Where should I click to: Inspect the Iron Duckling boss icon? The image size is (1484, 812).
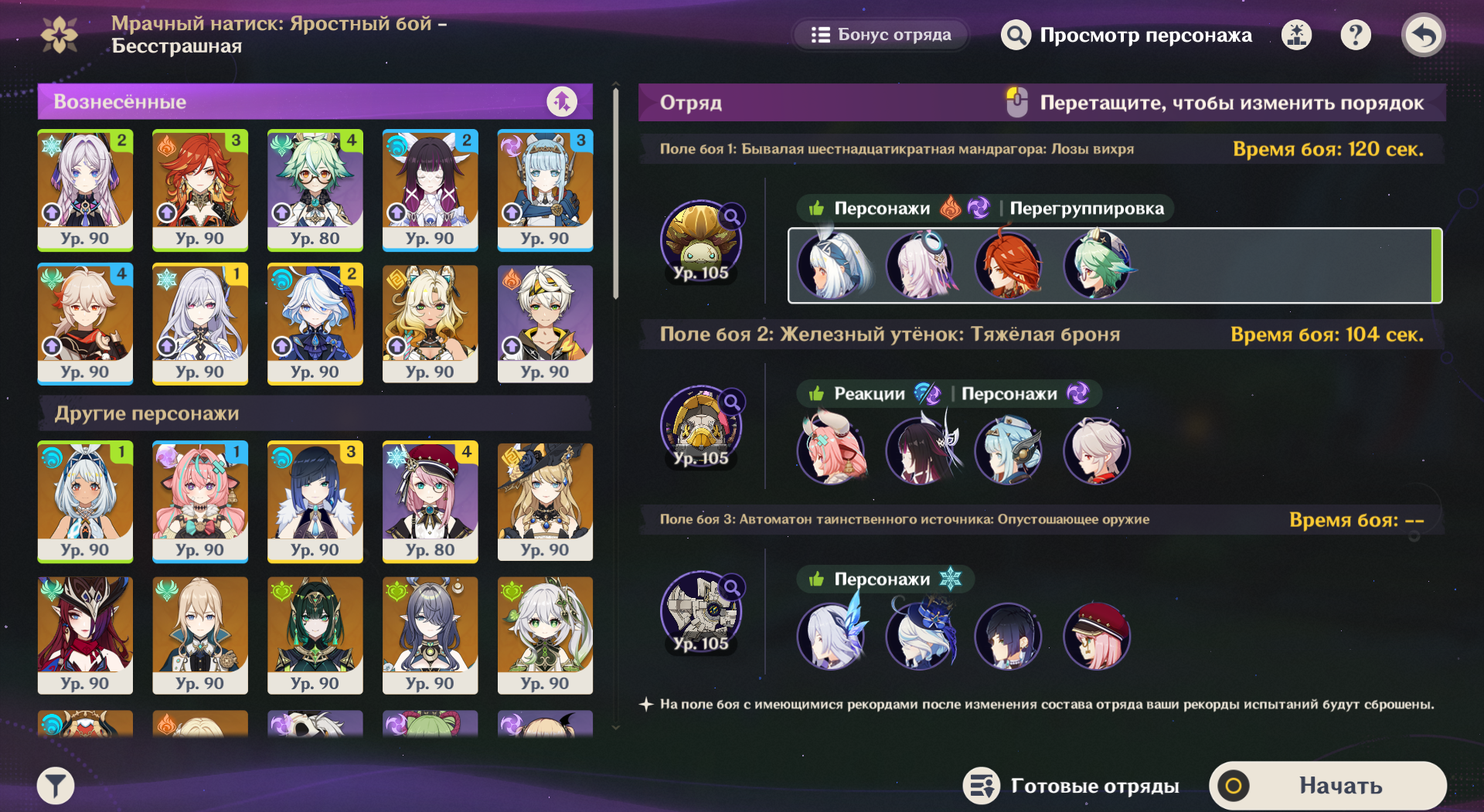[x=700, y=426]
